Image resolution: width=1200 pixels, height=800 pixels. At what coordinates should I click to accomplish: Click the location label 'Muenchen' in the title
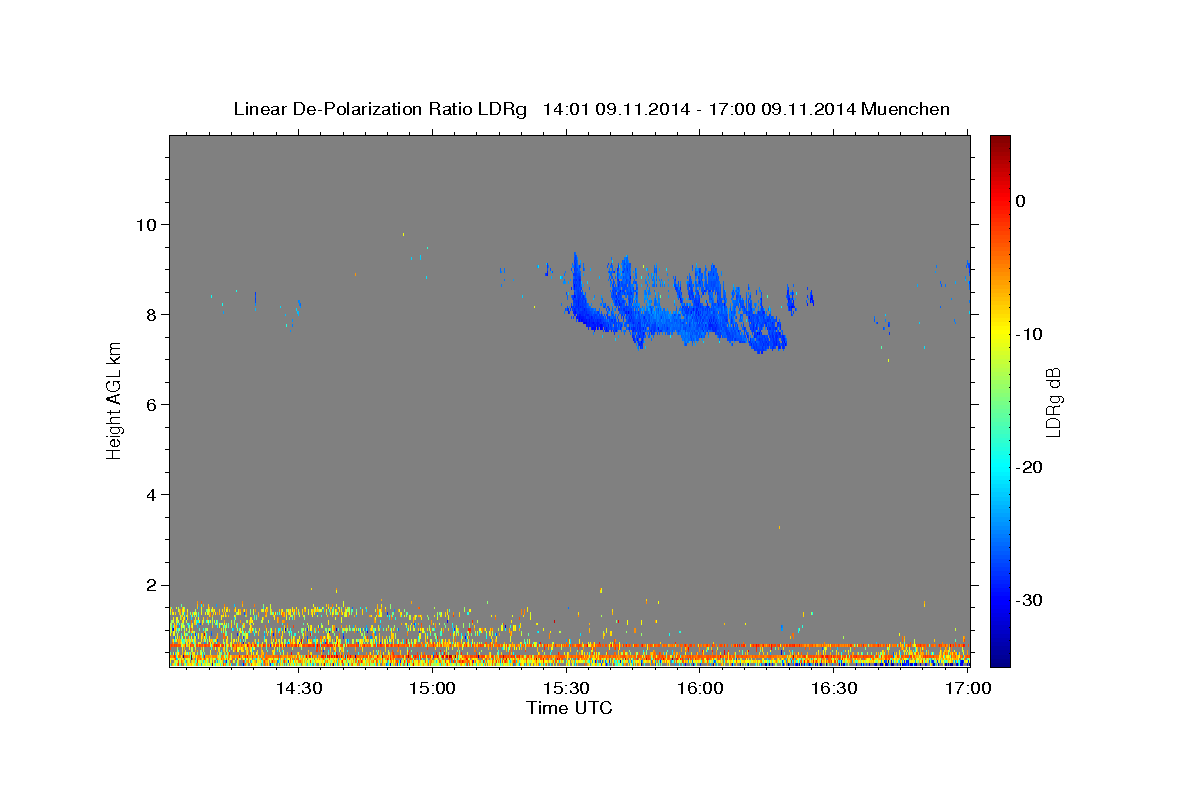click(906, 109)
